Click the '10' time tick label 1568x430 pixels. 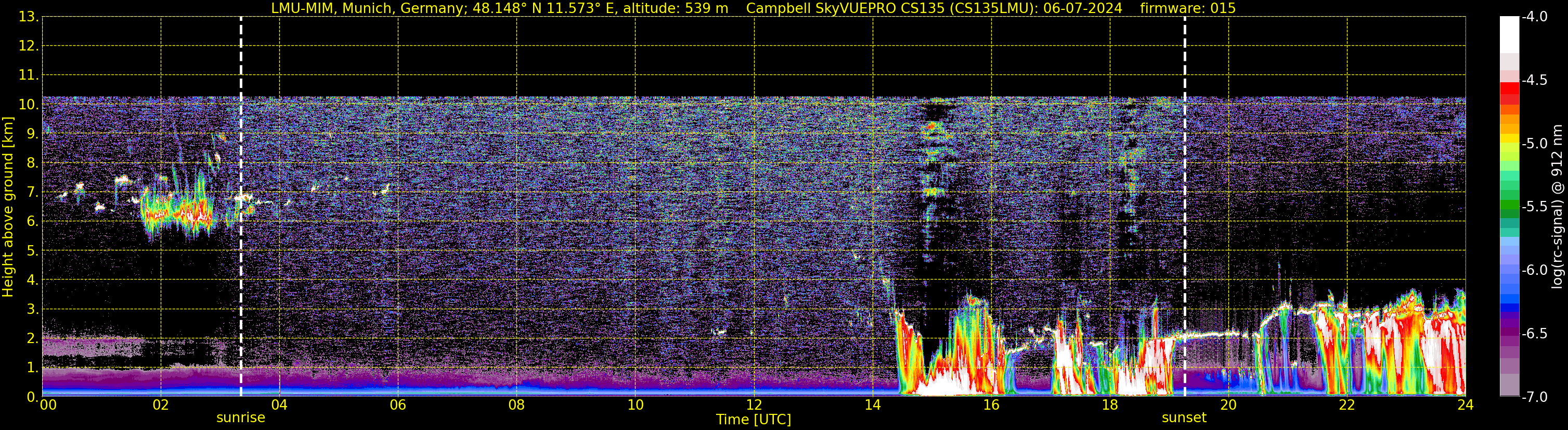tap(636, 405)
